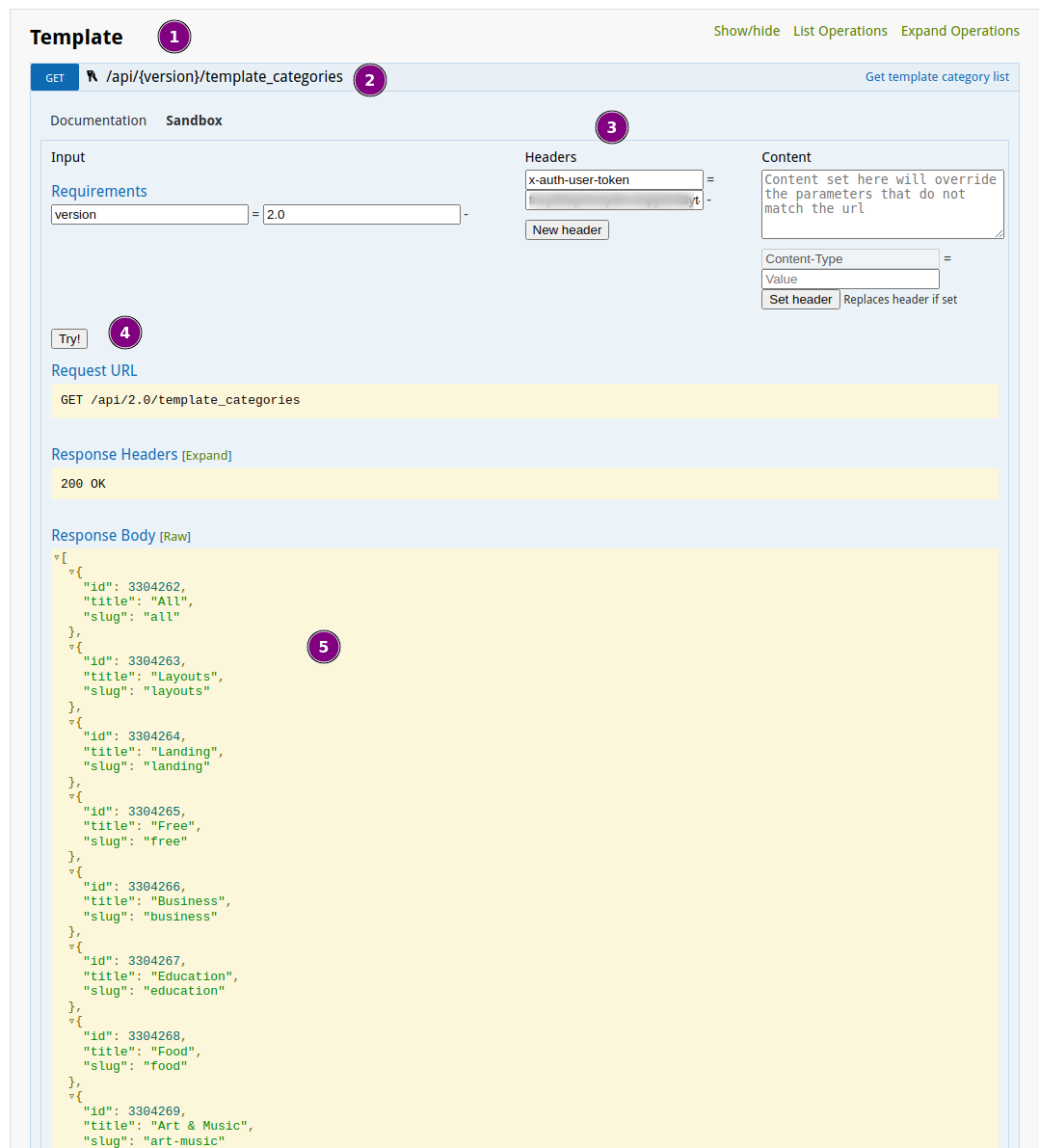
Task: Toggle the Show/hide link for Template
Action: [x=747, y=31]
